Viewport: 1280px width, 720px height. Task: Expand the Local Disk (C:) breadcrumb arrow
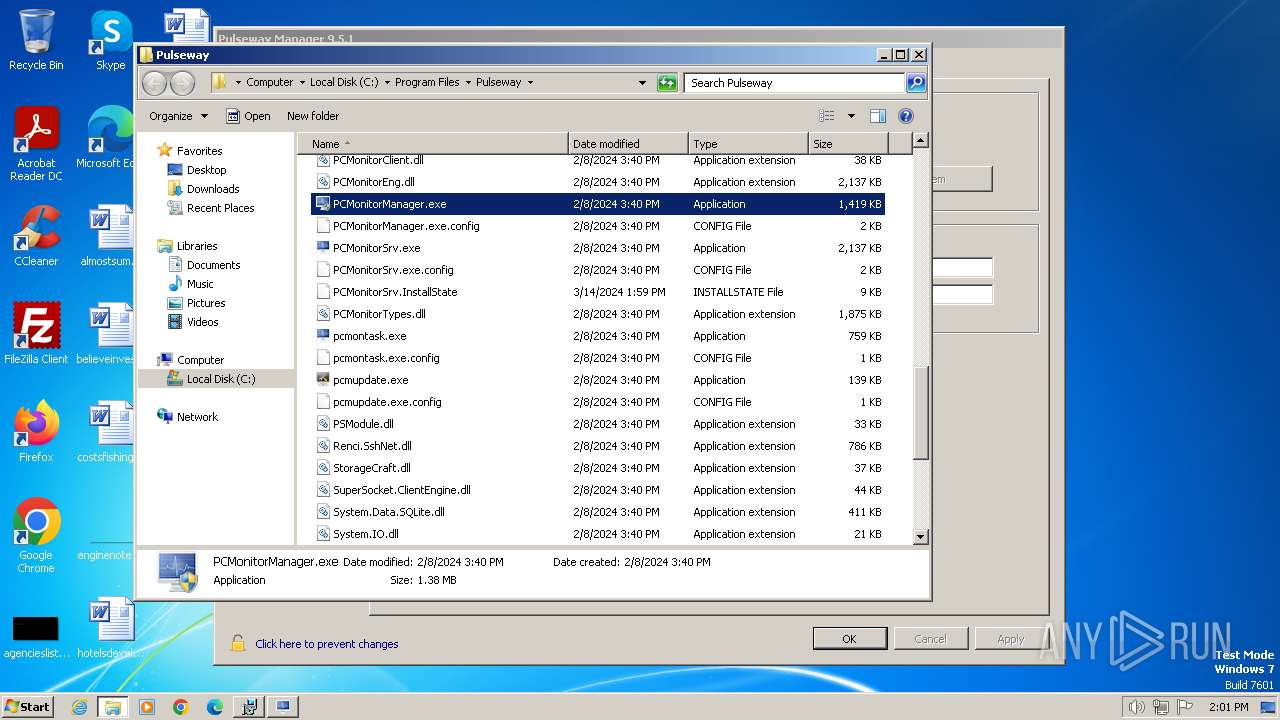coord(387,83)
